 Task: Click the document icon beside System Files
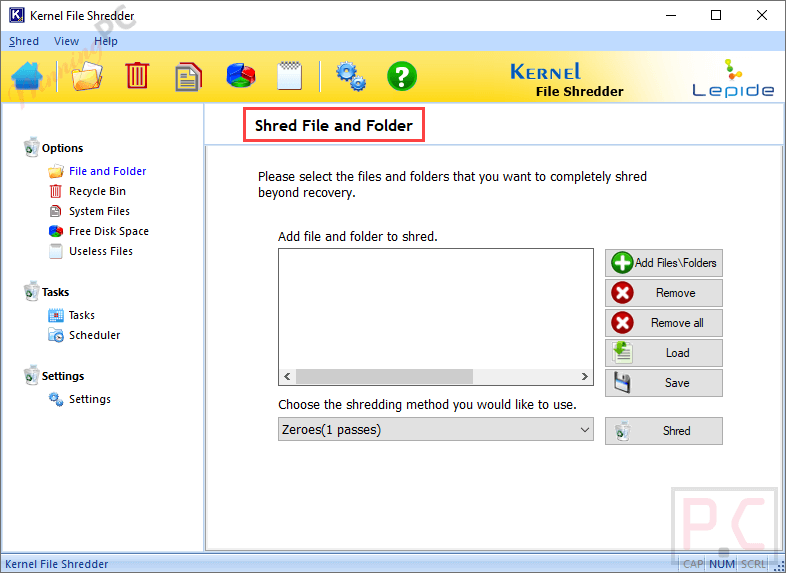(56, 211)
